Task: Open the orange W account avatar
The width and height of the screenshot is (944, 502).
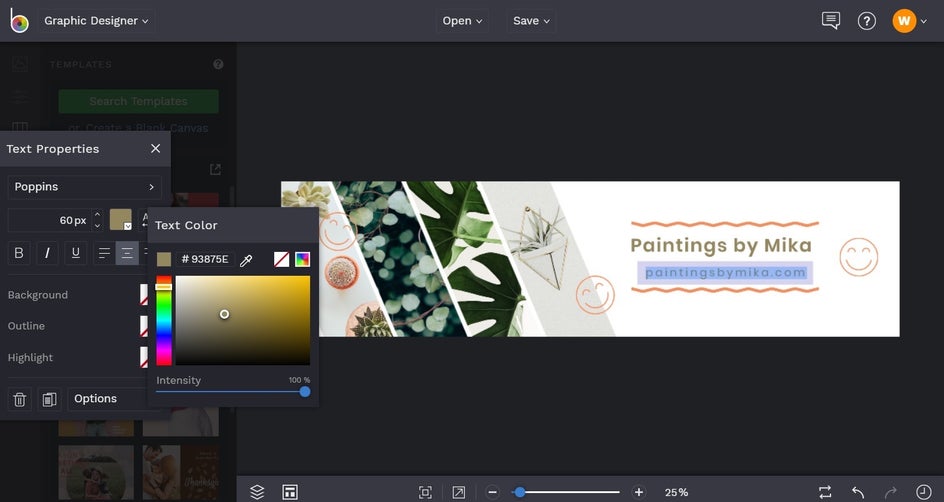Action: click(904, 21)
